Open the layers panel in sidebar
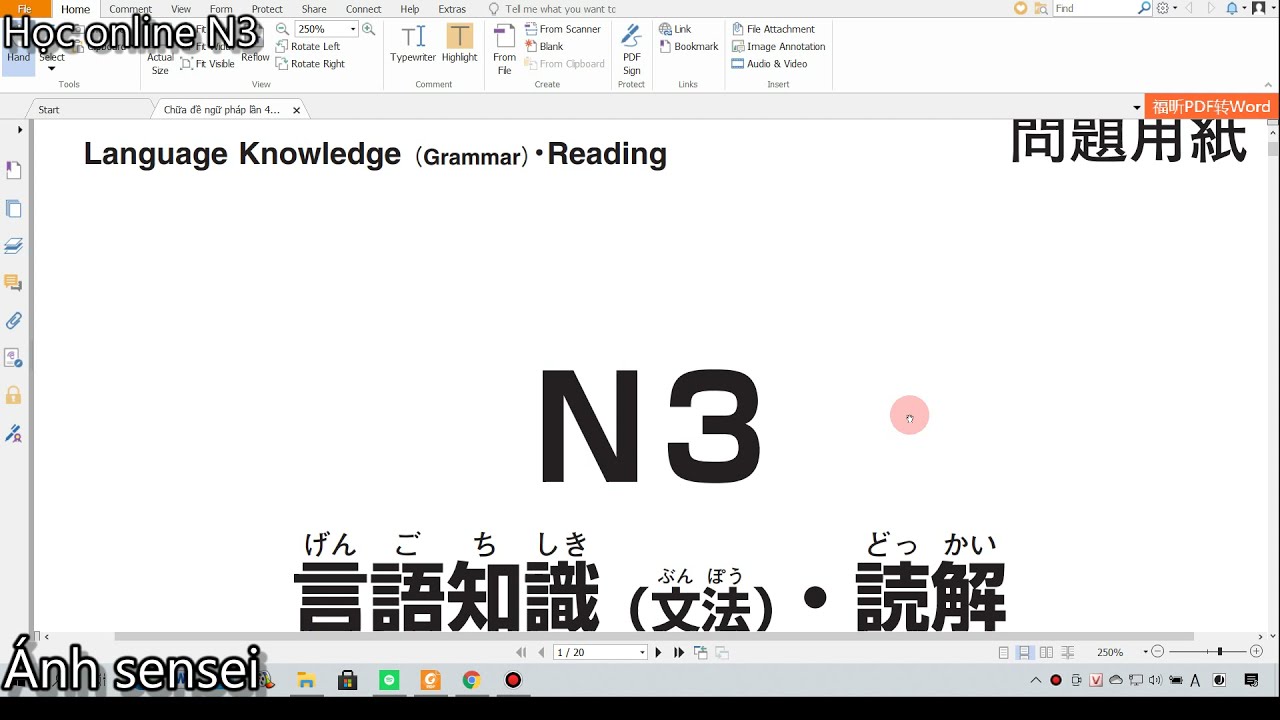Screen dimensions: 1280x720 [x=14, y=246]
